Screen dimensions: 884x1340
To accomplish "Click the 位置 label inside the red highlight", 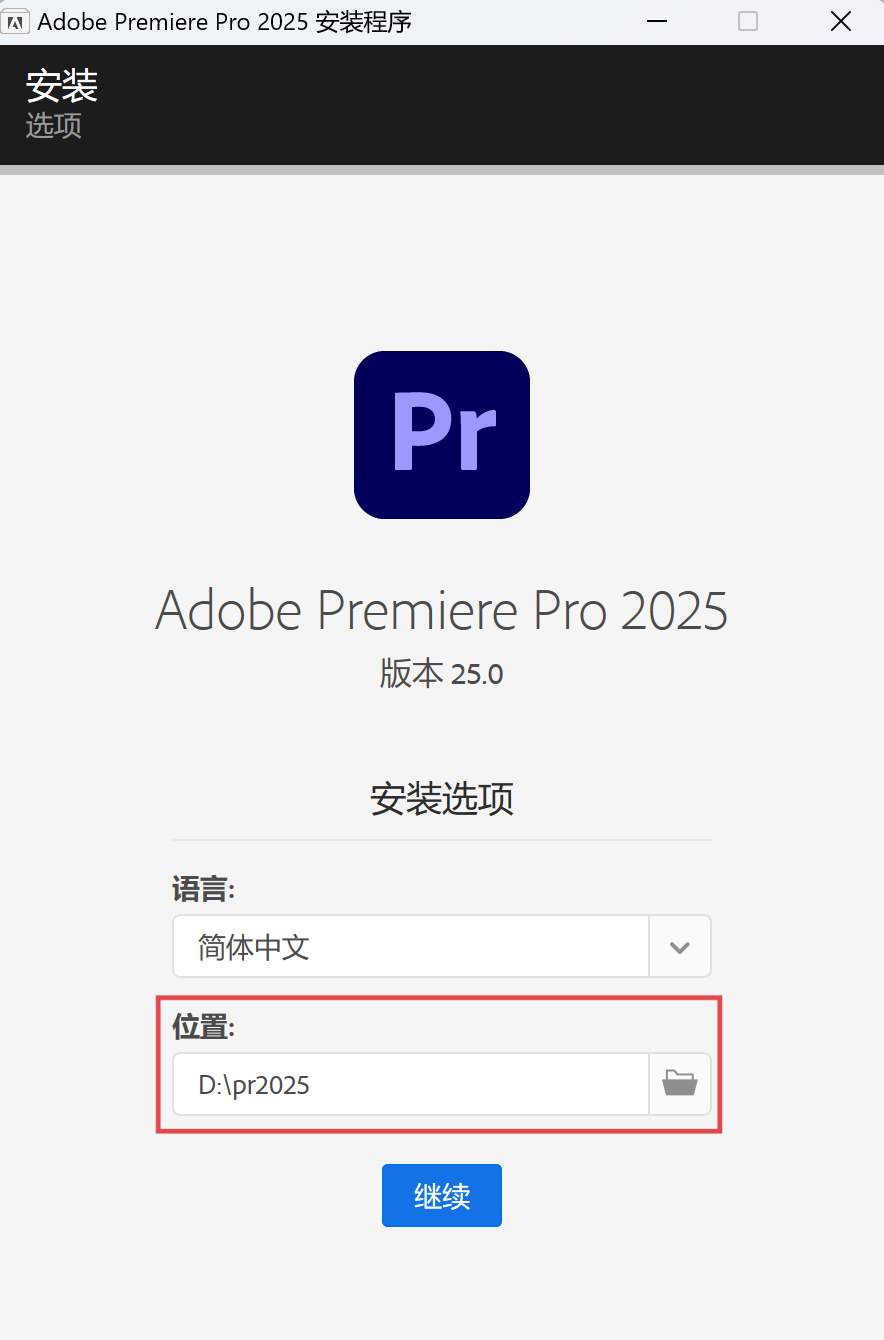I will 204,1026.
